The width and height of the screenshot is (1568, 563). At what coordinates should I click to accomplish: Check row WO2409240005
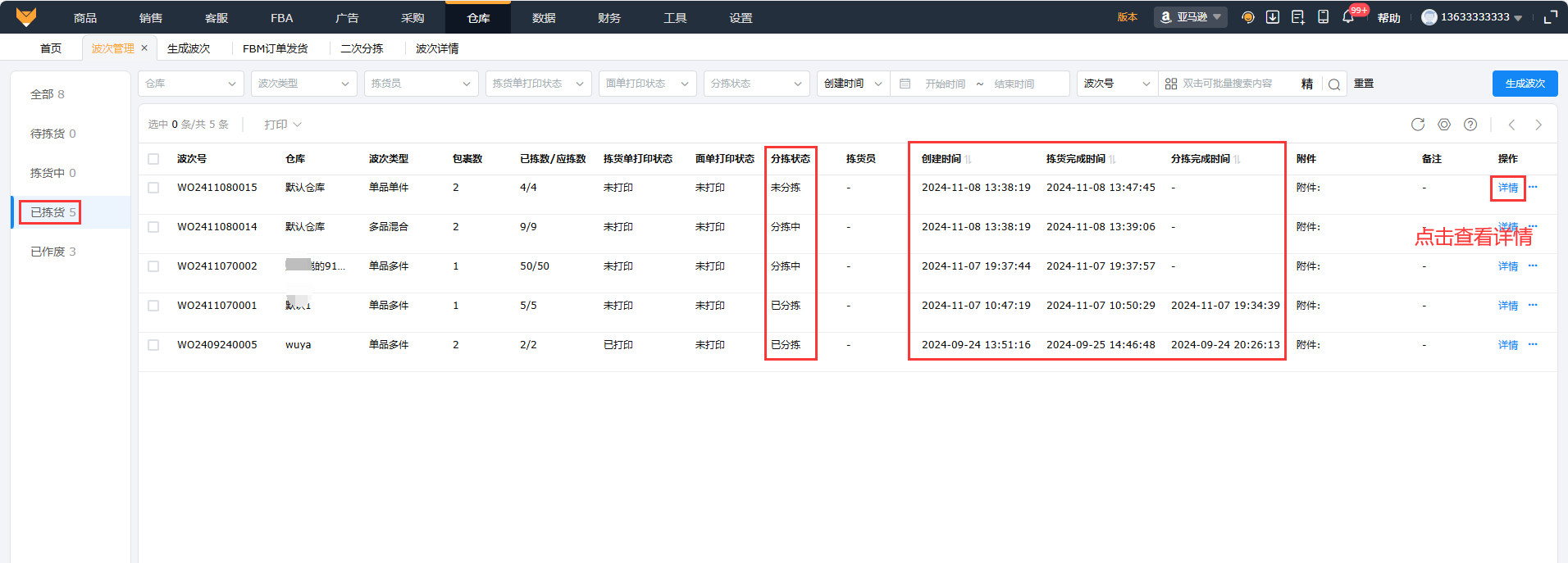point(153,345)
